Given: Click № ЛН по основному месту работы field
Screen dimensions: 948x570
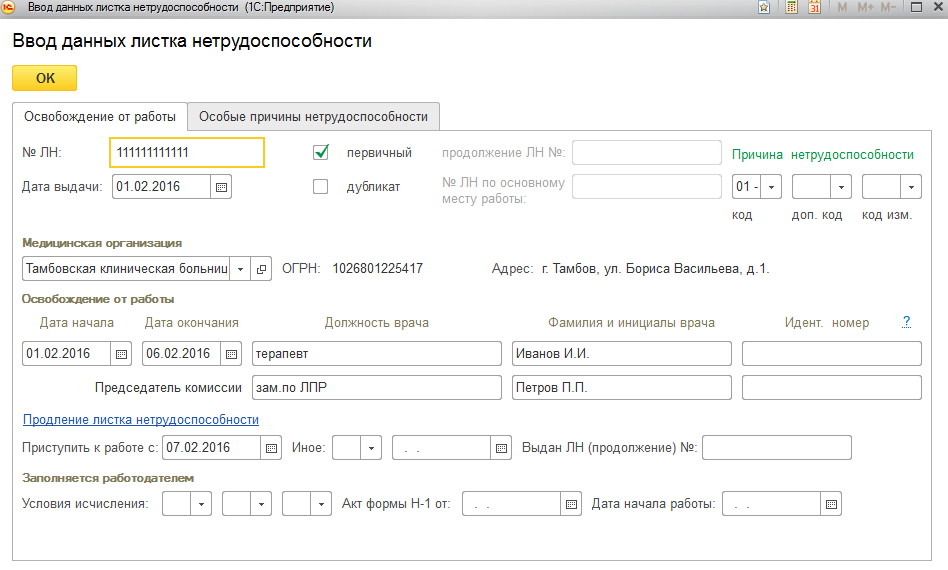Looking at the screenshot, I should [x=647, y=187].
